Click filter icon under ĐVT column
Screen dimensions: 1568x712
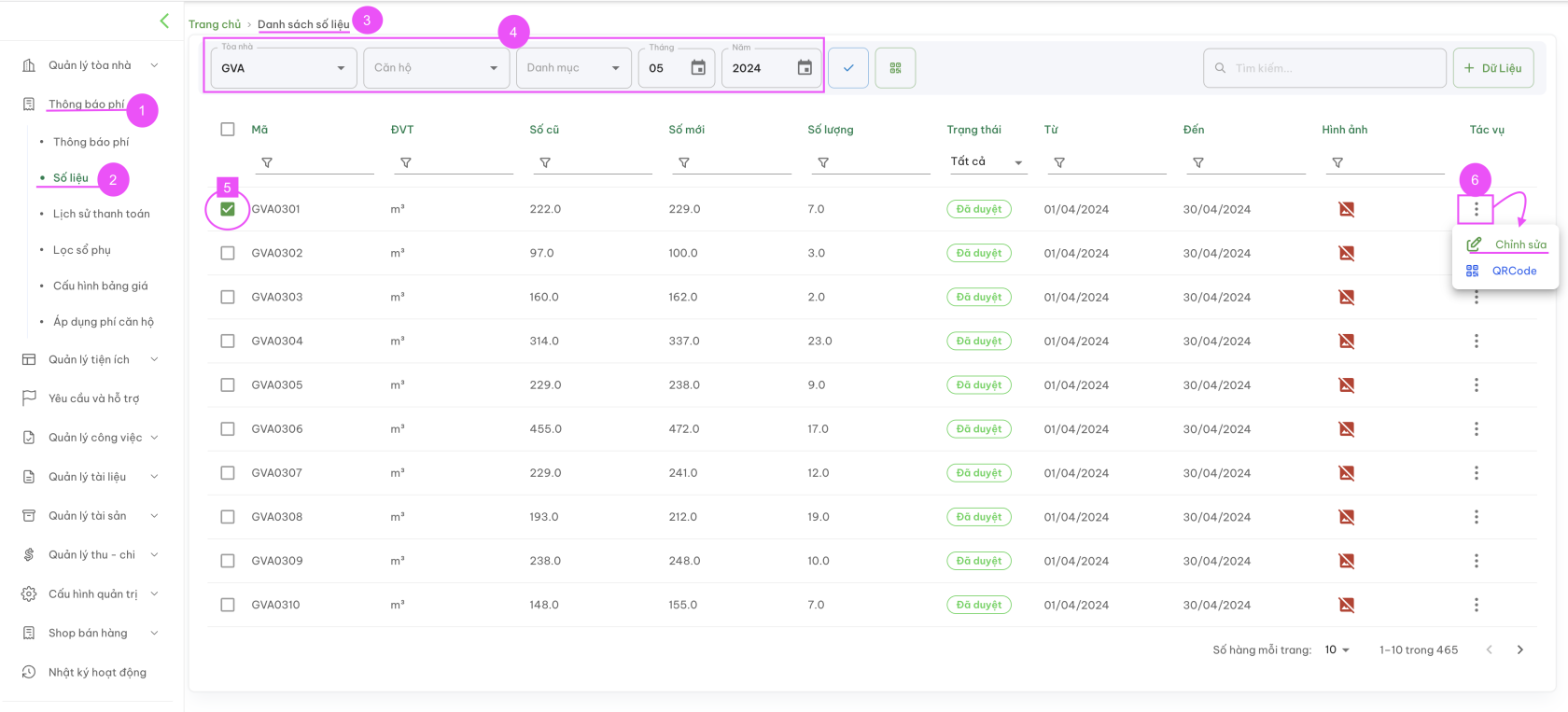pyautogui.click(x=406, y=162)
